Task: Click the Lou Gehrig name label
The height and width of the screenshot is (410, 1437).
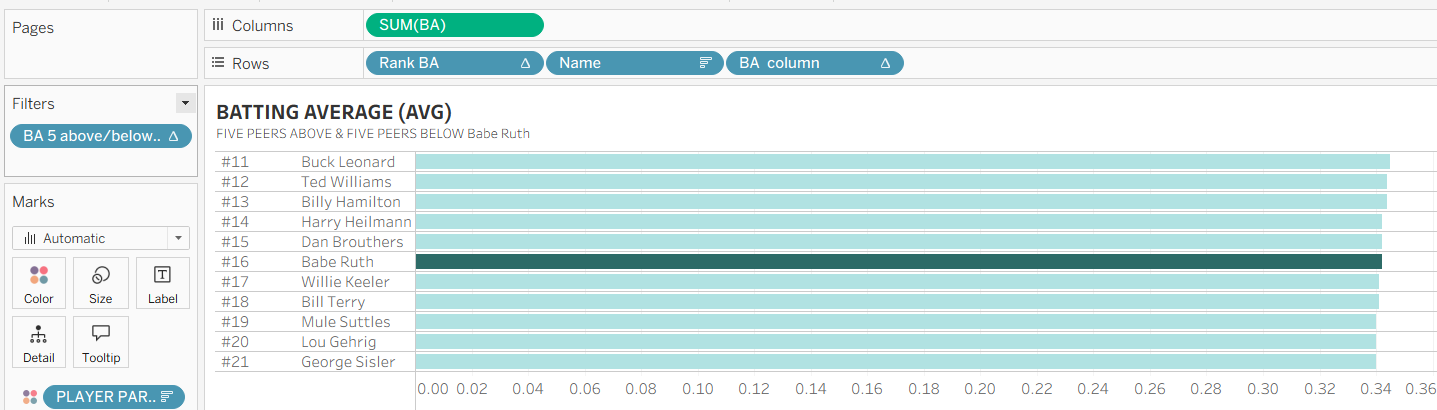Action: click(x=339, y=342)
